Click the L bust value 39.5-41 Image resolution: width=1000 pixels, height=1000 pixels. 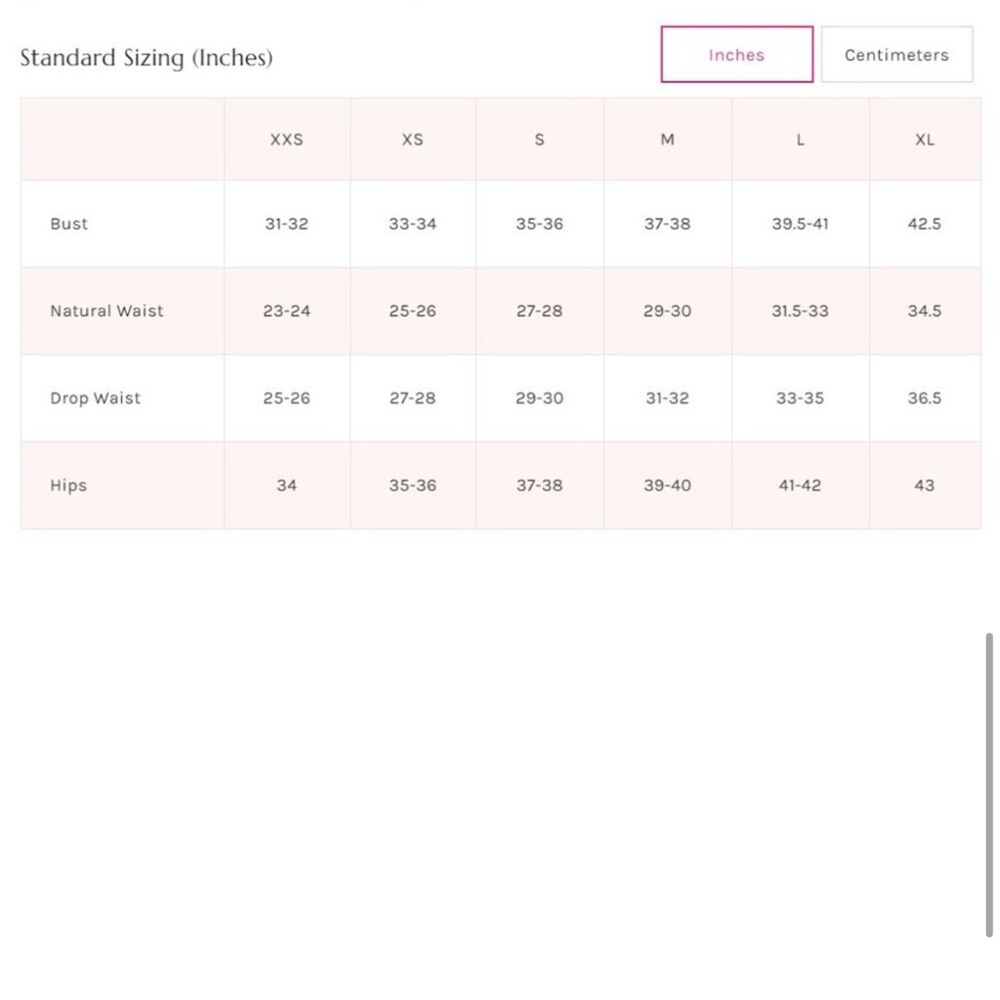pos(800,224)
